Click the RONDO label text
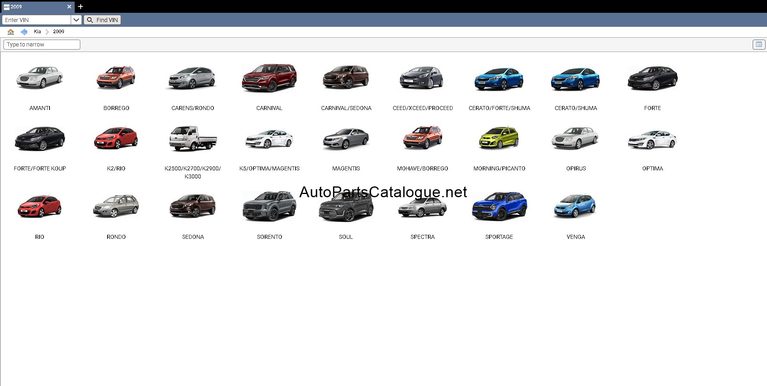767x386 pixels. (x=116, y=237)
